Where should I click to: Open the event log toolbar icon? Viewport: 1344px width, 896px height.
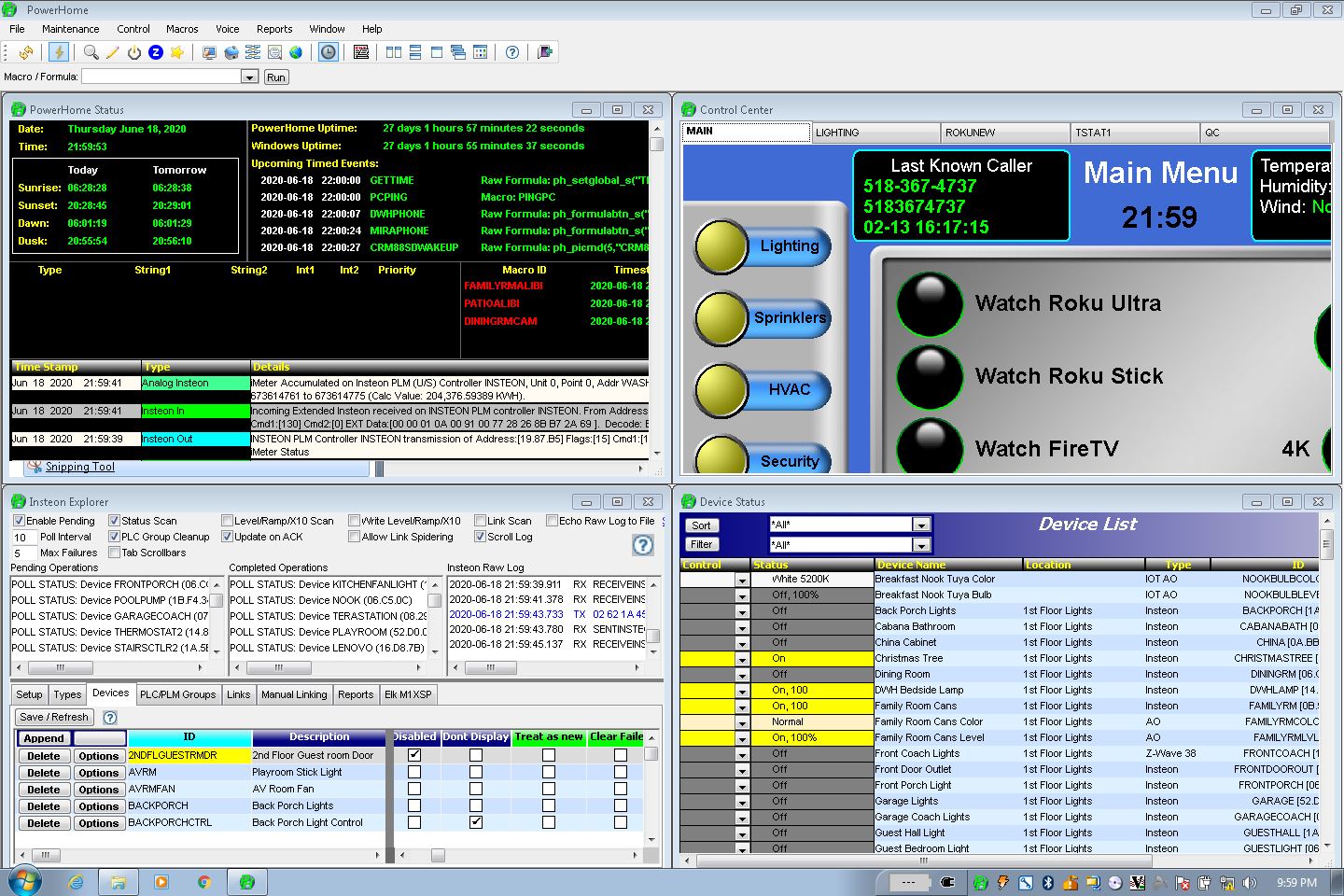point(361,52)
